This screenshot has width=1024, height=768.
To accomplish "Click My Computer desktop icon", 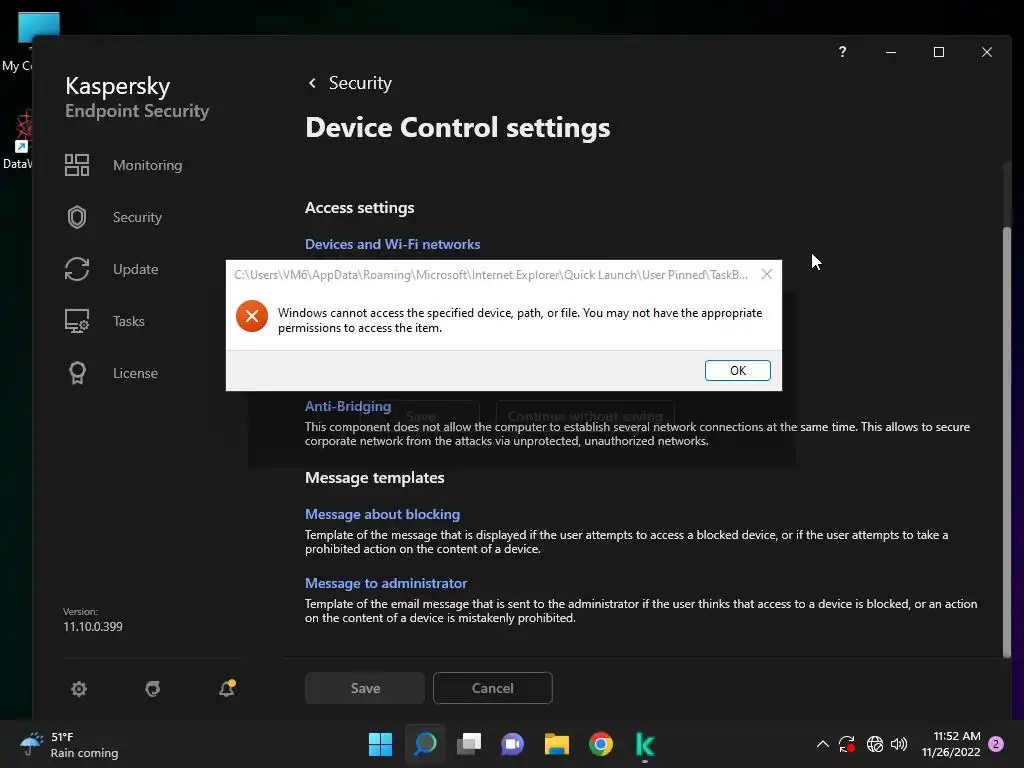I will [x=26, y=42].
